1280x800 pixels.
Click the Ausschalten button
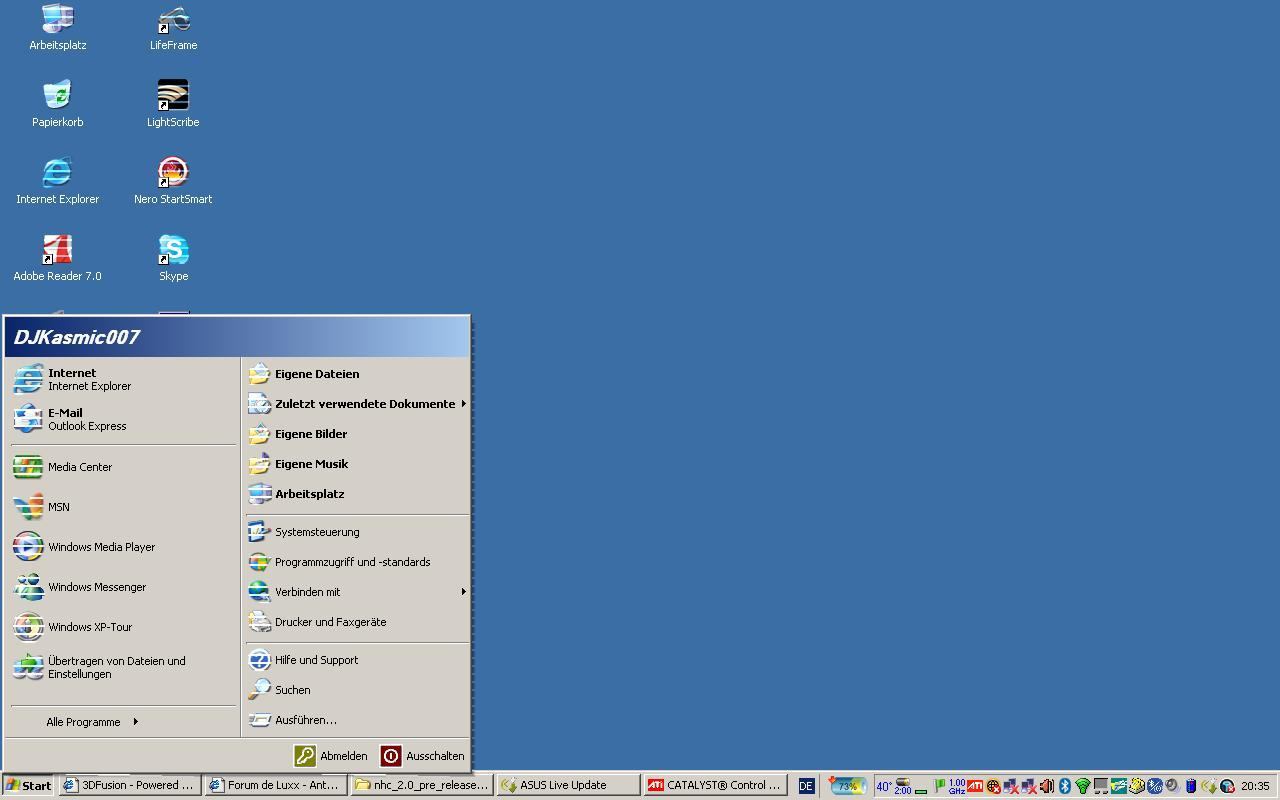[422, 756]
